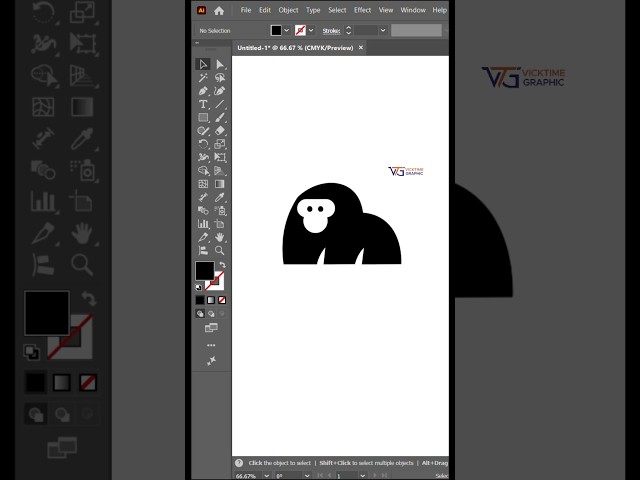Open artboard number dropdown in status bar

pos(362,476)
